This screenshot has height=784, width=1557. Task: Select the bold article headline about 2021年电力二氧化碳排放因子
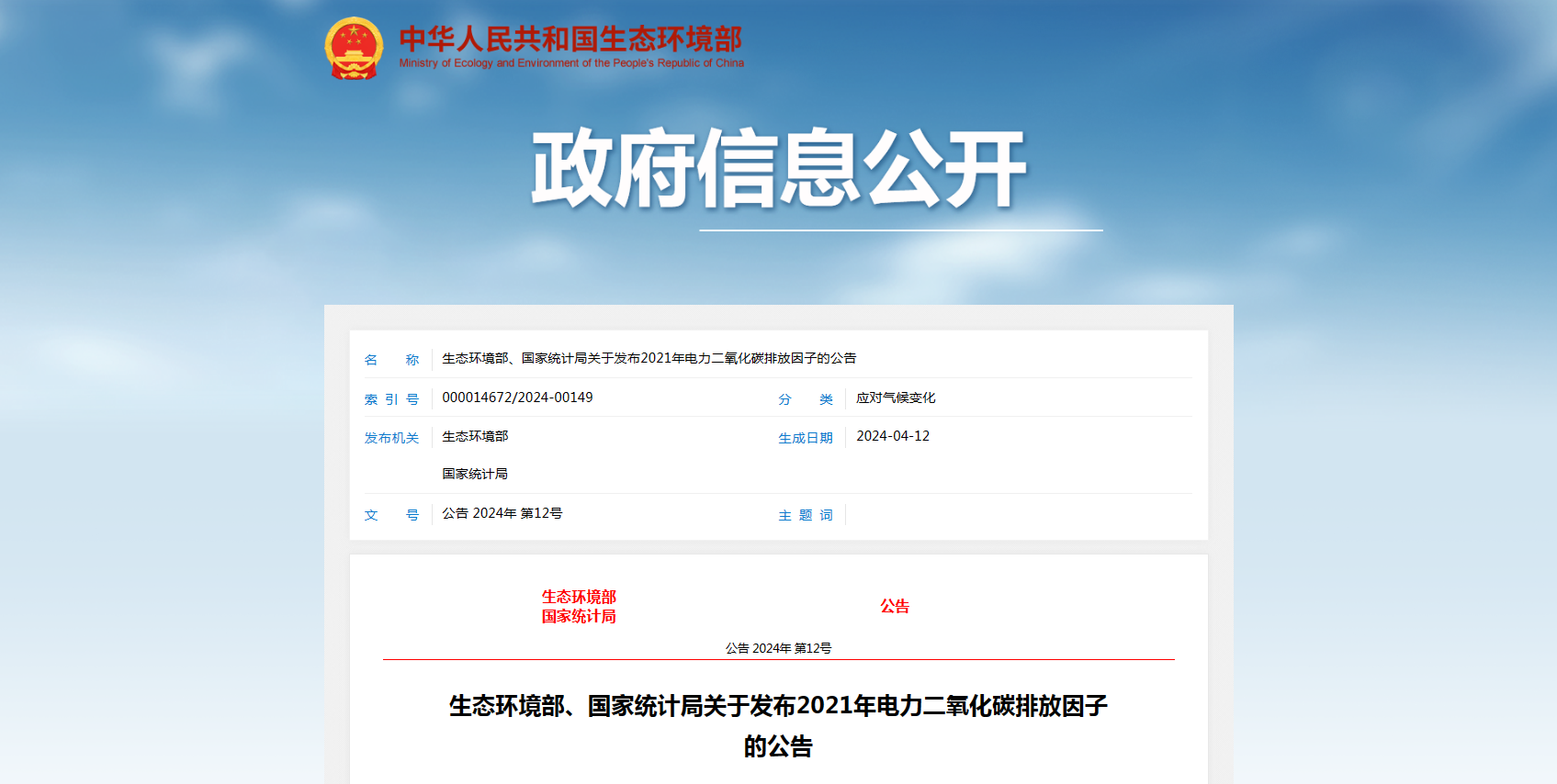[778, 725]
